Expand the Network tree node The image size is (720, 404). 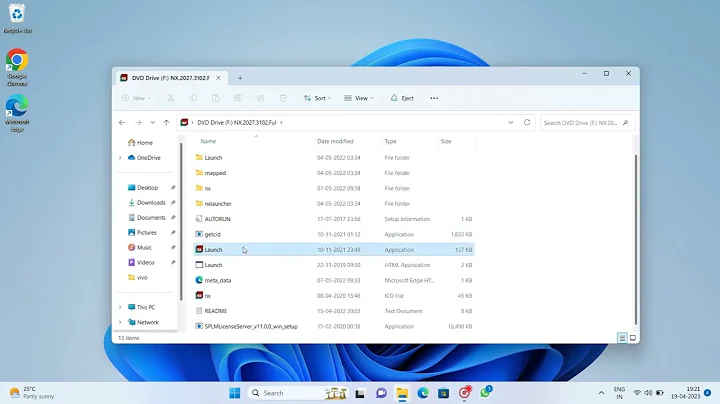pos(120,322)
